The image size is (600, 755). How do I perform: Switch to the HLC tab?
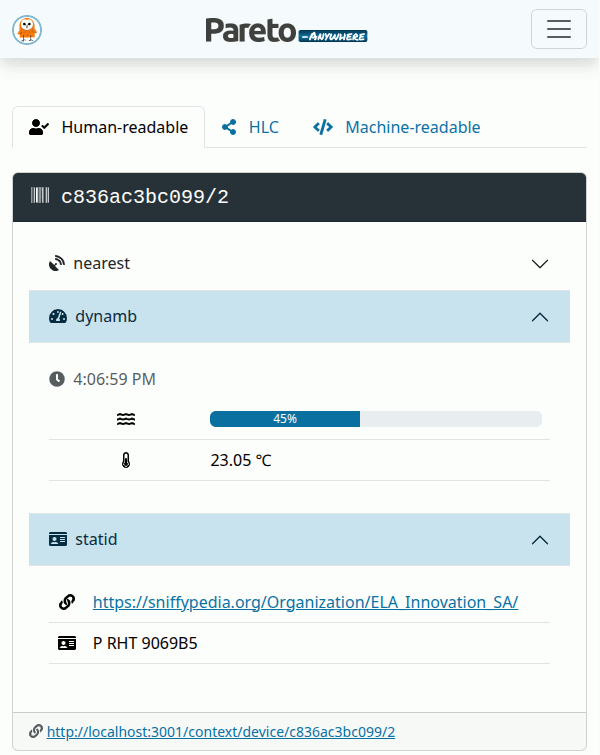click(x=250, y=127)
